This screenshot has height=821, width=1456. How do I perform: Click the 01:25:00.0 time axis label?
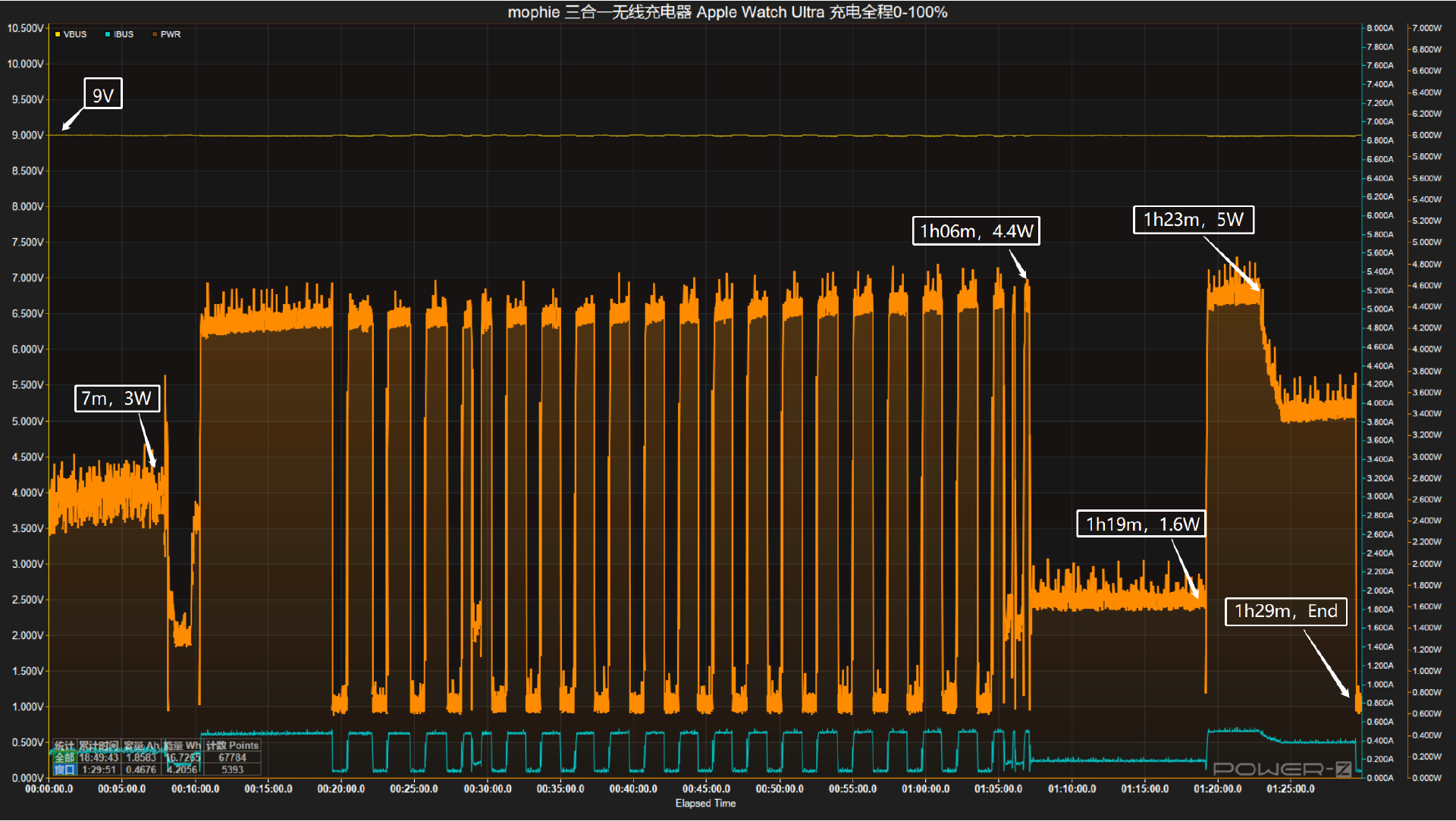coord(1291,788)
